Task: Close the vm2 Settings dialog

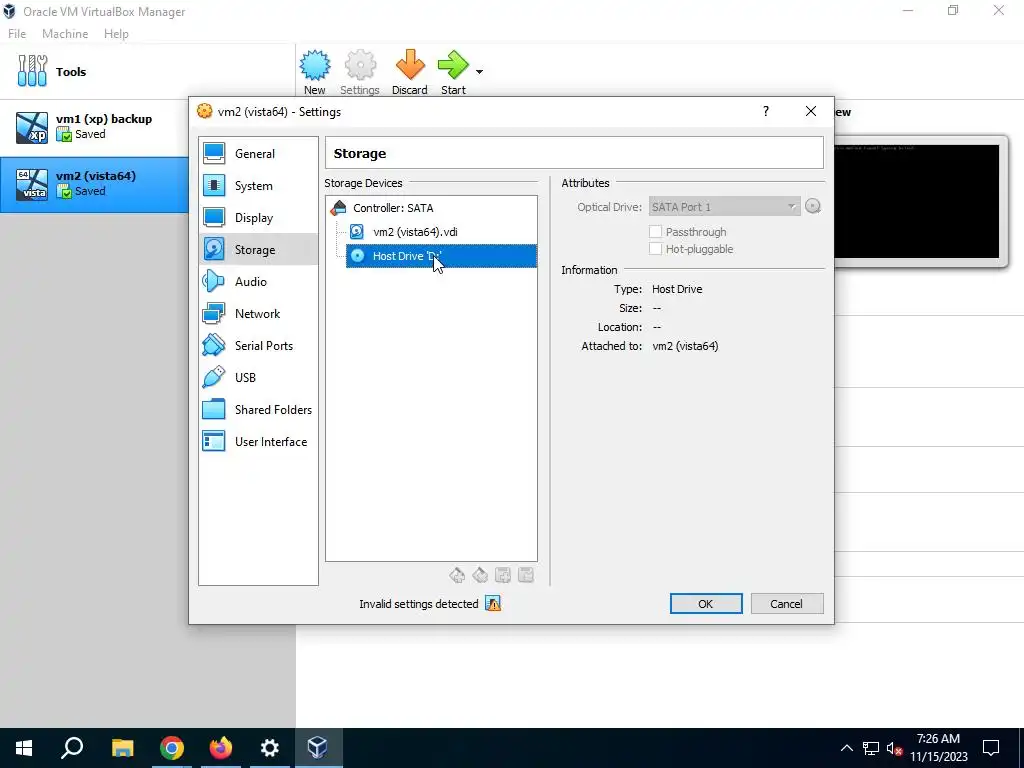Action: [x=811, y=112]
